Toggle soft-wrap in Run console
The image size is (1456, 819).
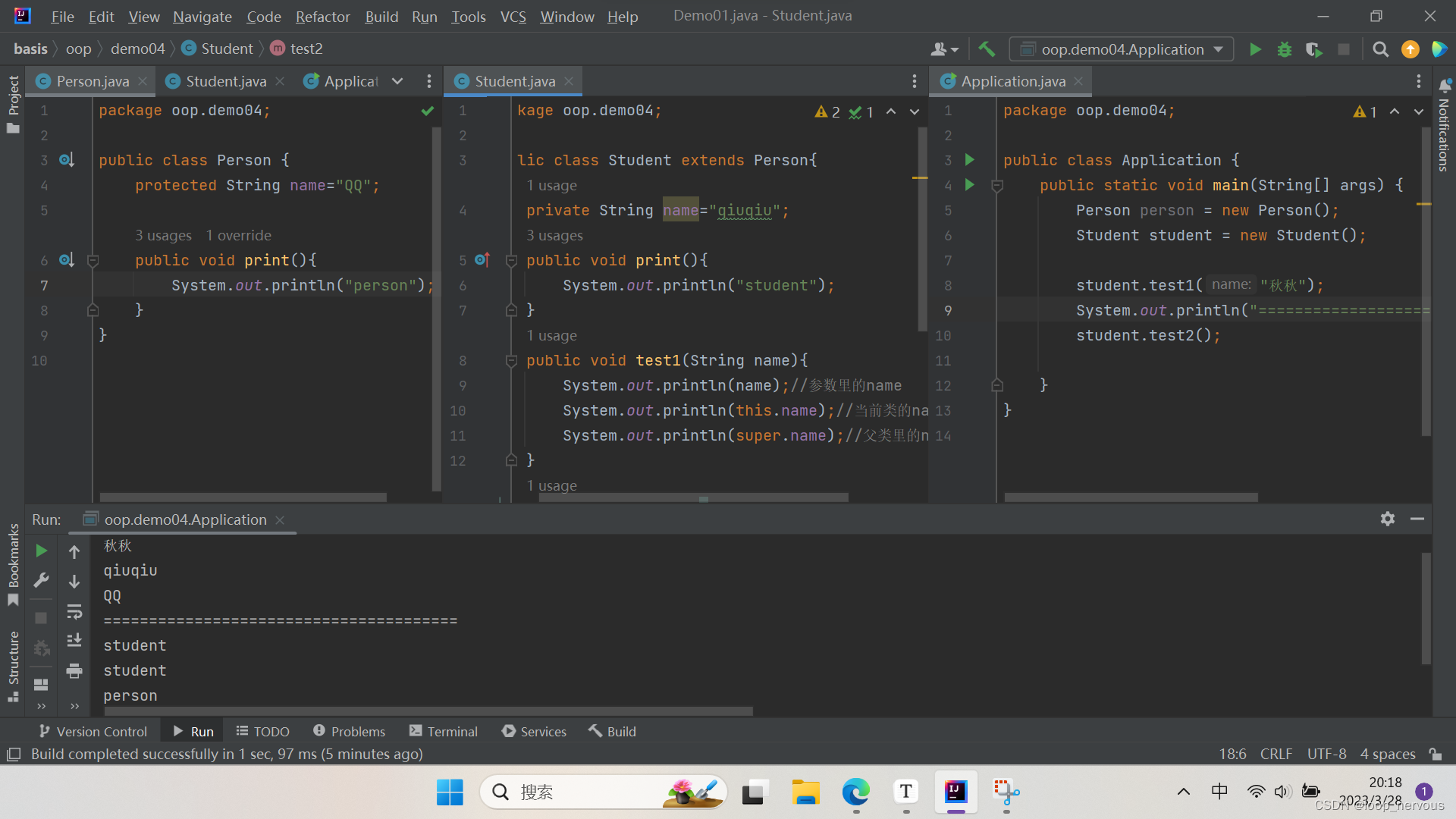tap(74, 611)
